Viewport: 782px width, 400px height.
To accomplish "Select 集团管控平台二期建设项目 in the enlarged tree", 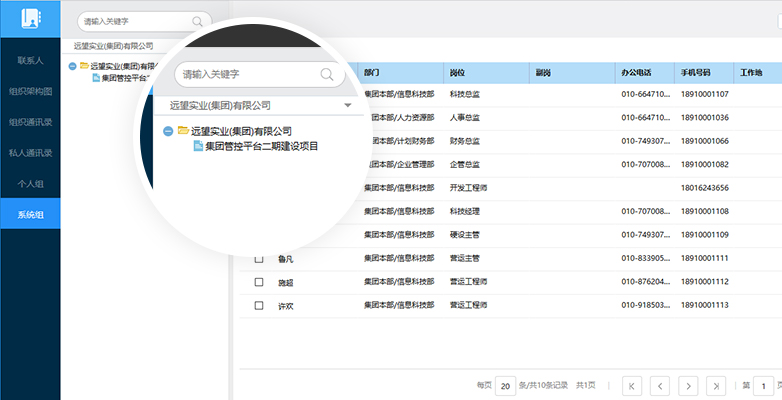I will pyautogui.click(x=261, y=146).
